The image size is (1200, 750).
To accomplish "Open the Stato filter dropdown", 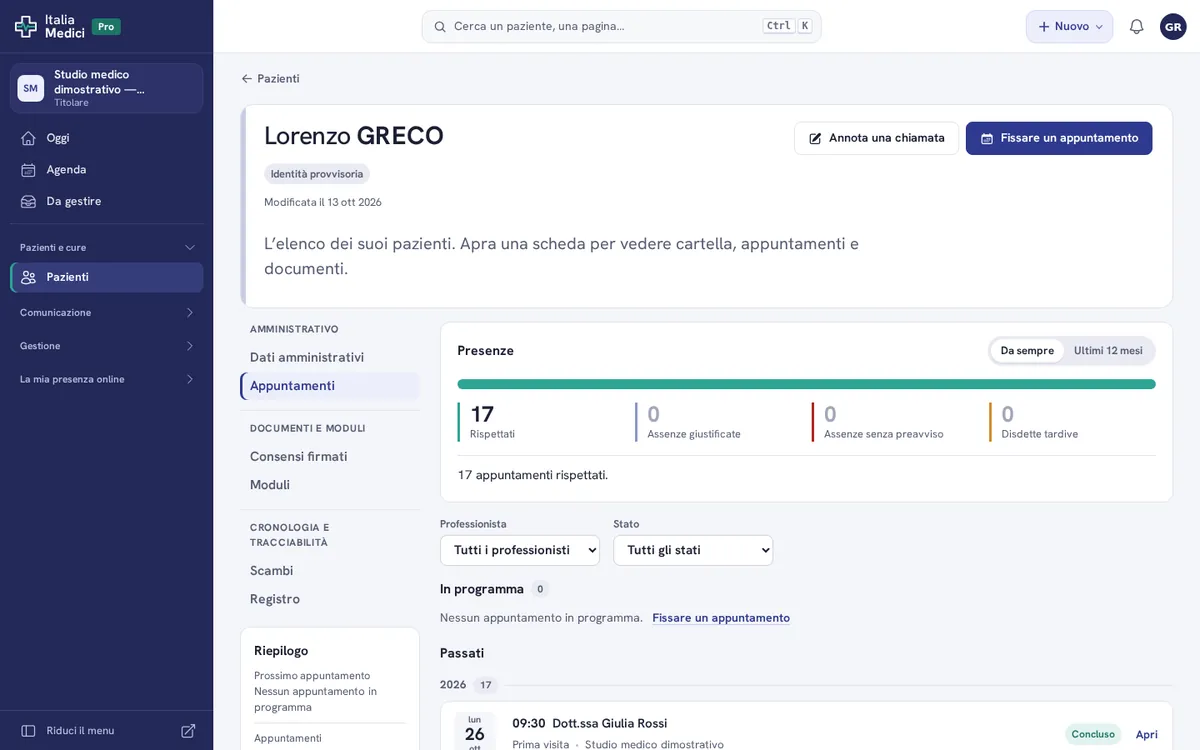I will pyautogui.click(x=693, y=550).
